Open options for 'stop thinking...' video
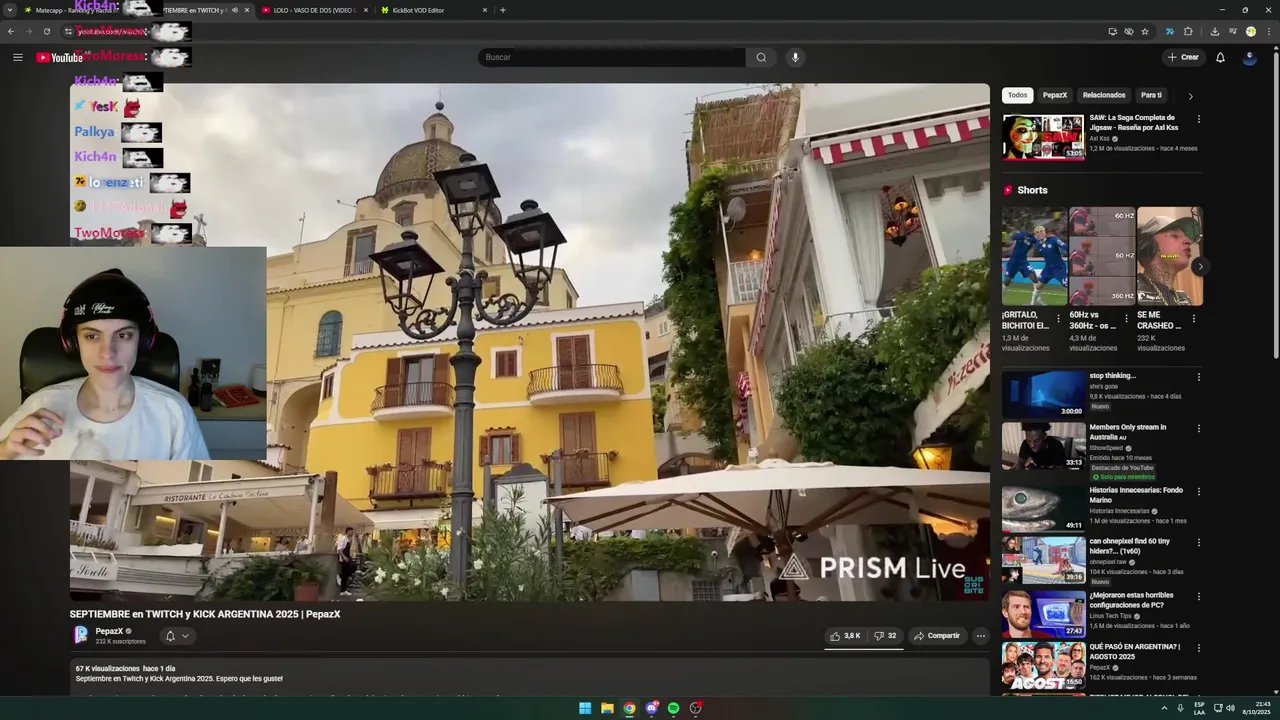Screen dimensions: 1280x720 click(1198, 377)
